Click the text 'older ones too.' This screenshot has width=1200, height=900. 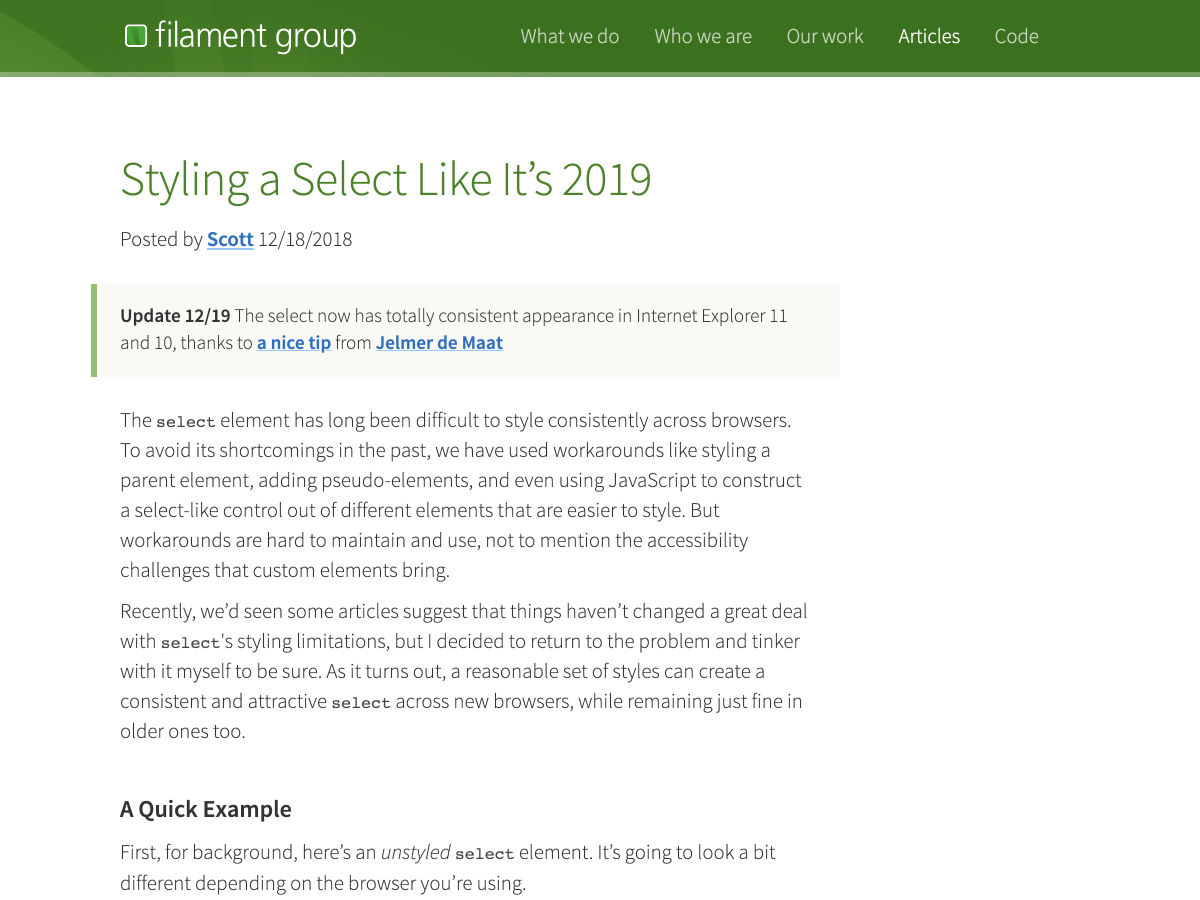tap(182, 731)
